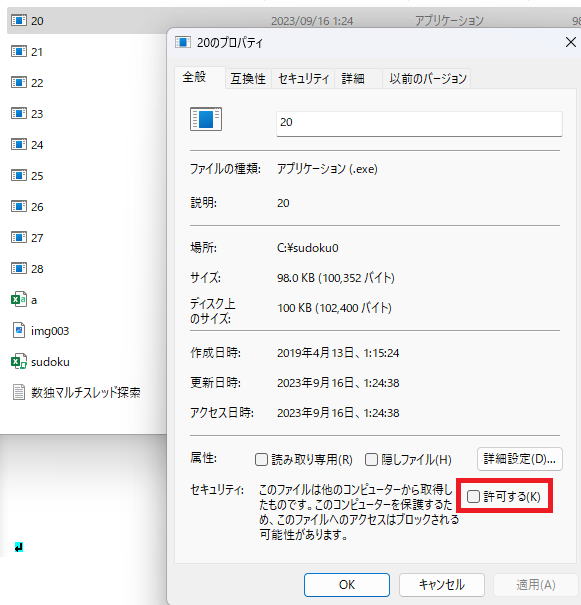Image resolution: width=581 pixels, height=605 pixels.
Task: Click the 詳細設定(D)... button
Action: coord(520,459)
